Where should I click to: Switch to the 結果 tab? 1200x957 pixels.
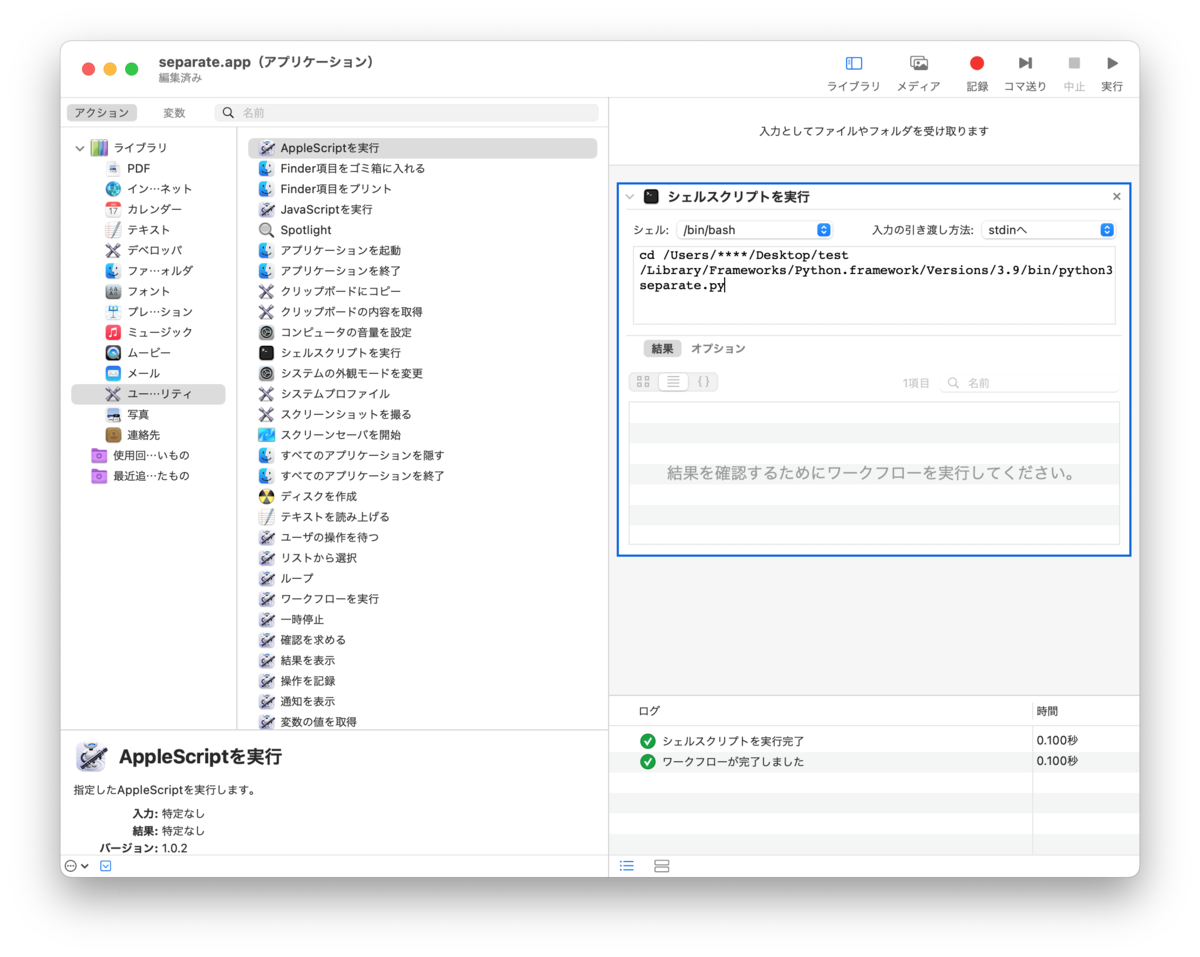662,349
